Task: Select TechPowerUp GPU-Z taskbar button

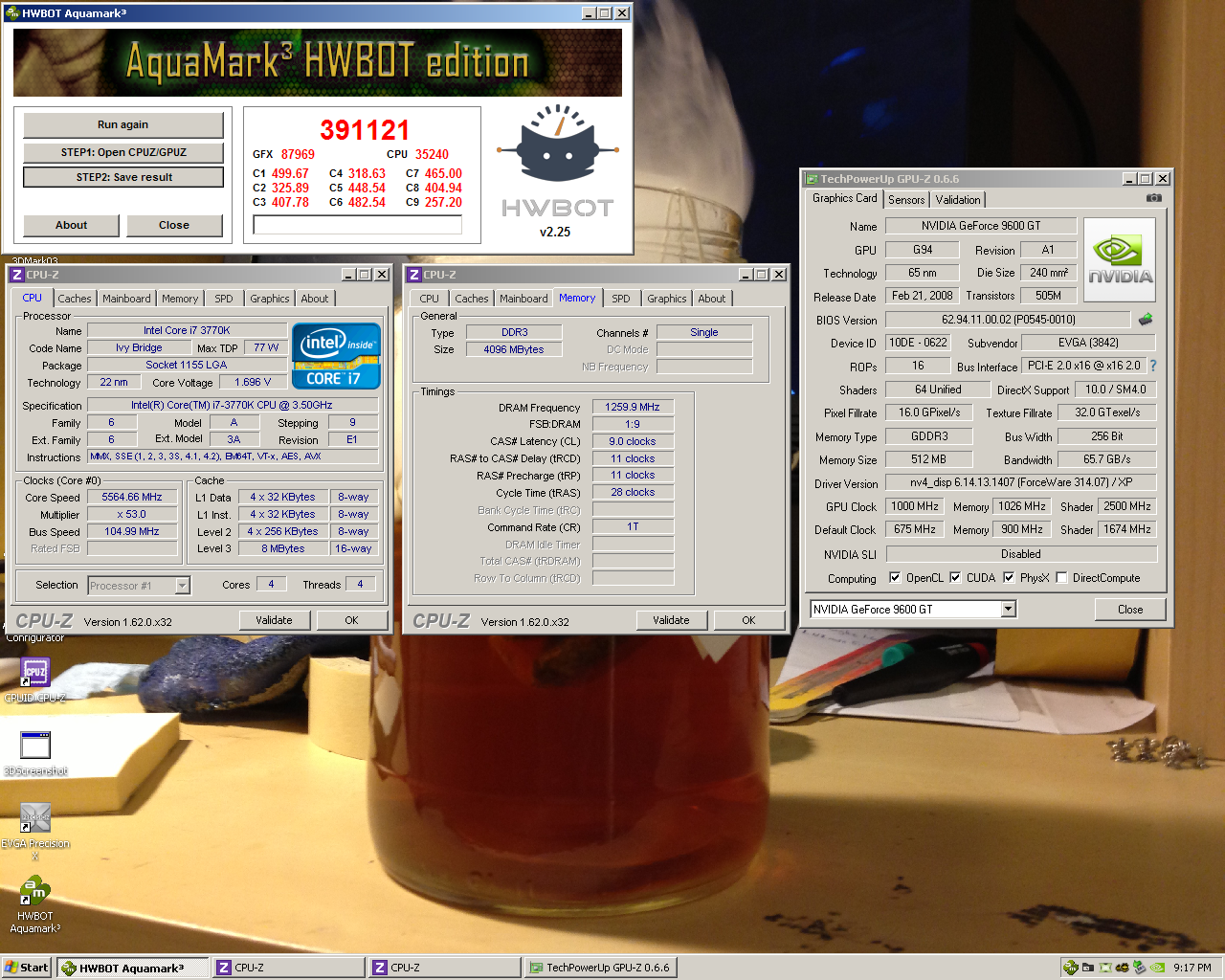Action: pos(601,968)
